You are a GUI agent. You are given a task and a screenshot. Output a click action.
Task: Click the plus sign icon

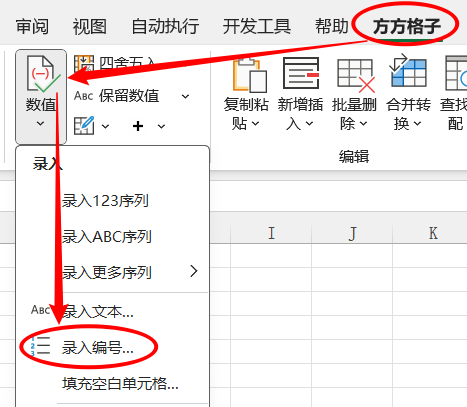(x=138, y=126)
